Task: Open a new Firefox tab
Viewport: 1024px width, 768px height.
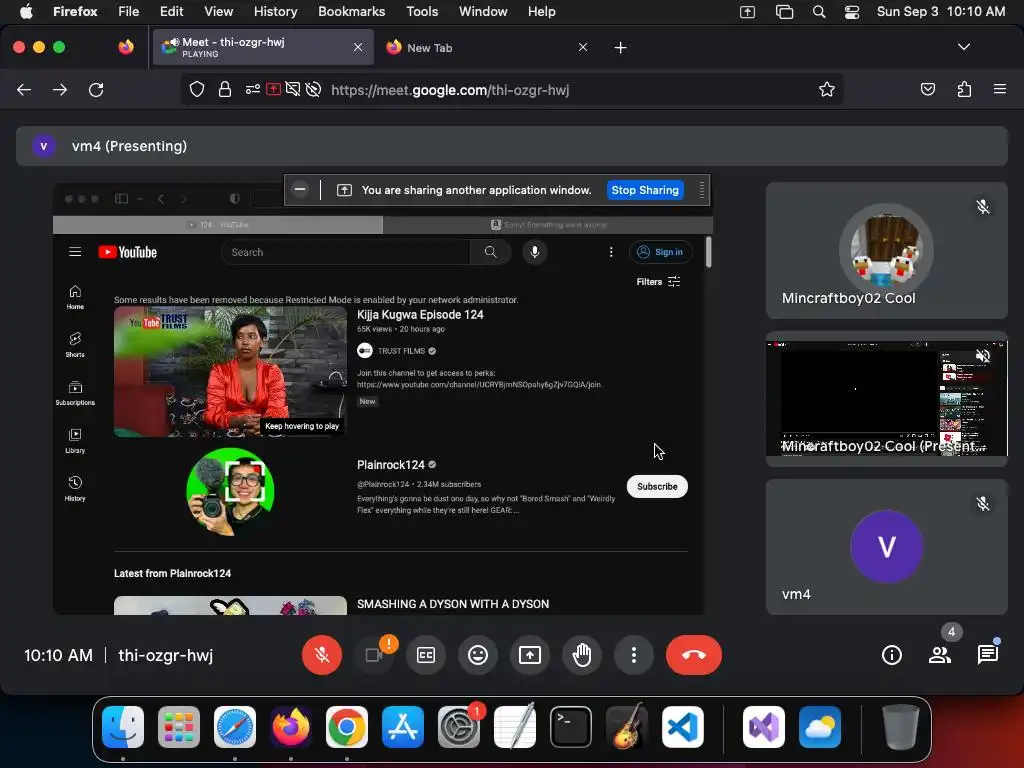Action: [x=620, y=48]
